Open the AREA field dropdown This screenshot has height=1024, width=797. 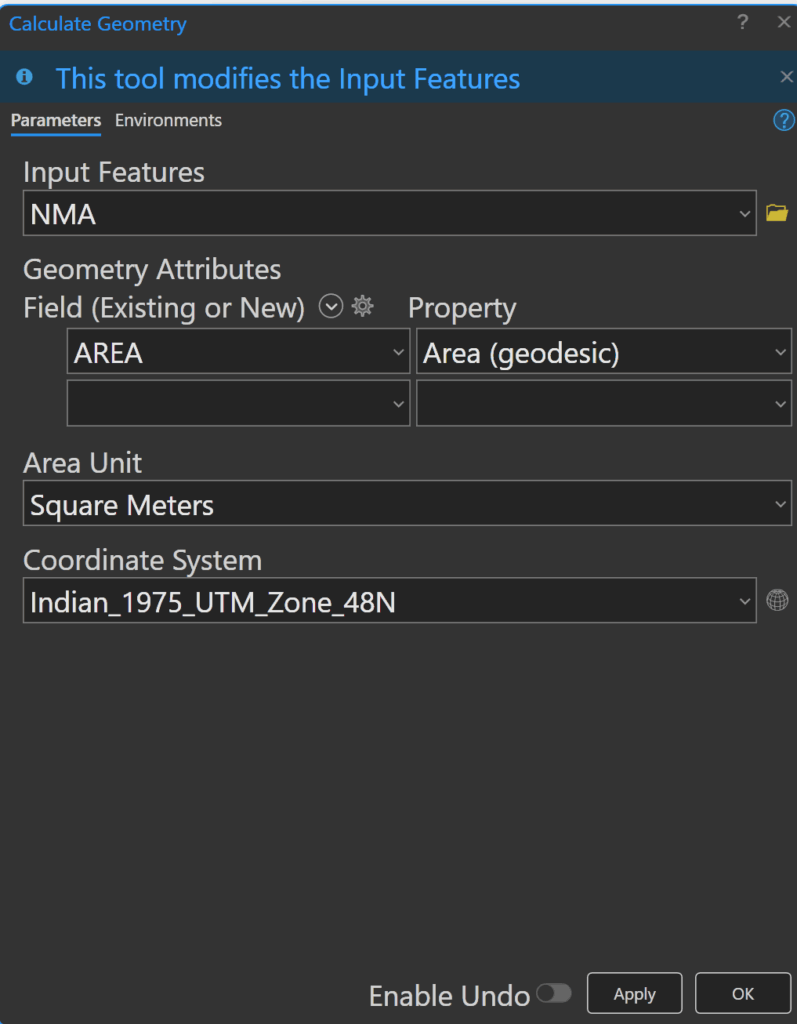pyautogui.click(x=398, y=353)
